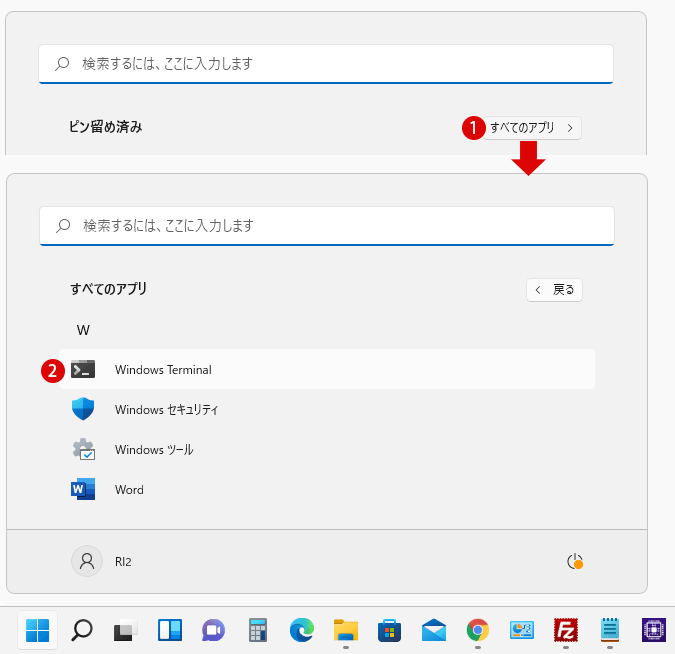Launch Microsoft Edge from the taskbar
Viewport: 675px width, 654px height.
click(302, 630)
